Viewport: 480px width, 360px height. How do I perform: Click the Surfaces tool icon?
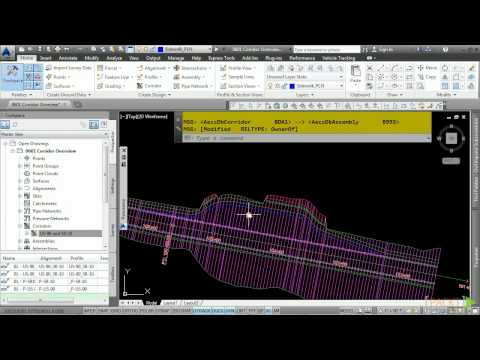[x=49, y=86]
